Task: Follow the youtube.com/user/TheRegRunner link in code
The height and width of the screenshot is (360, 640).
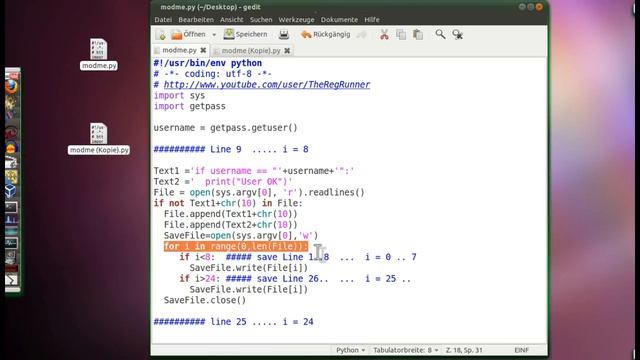Action: pos(267,84)
